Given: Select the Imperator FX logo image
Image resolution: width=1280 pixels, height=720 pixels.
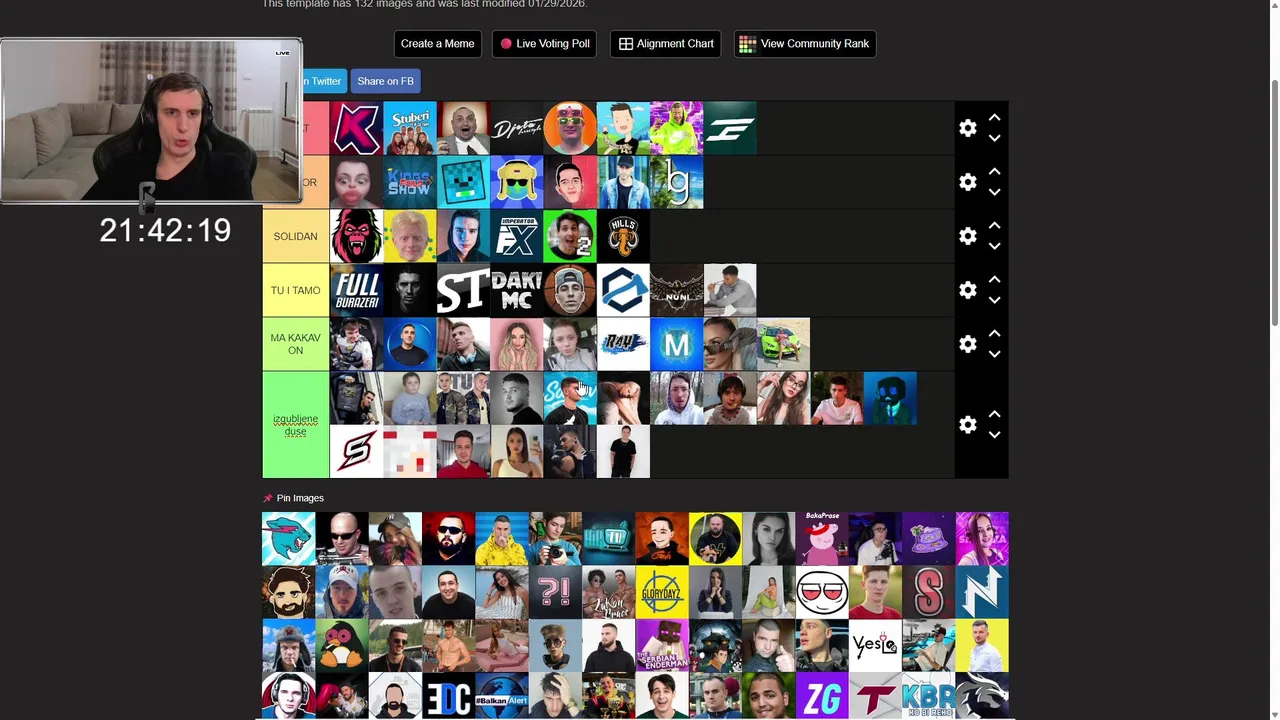Looking at the screenshot, I should coord(517,236).
